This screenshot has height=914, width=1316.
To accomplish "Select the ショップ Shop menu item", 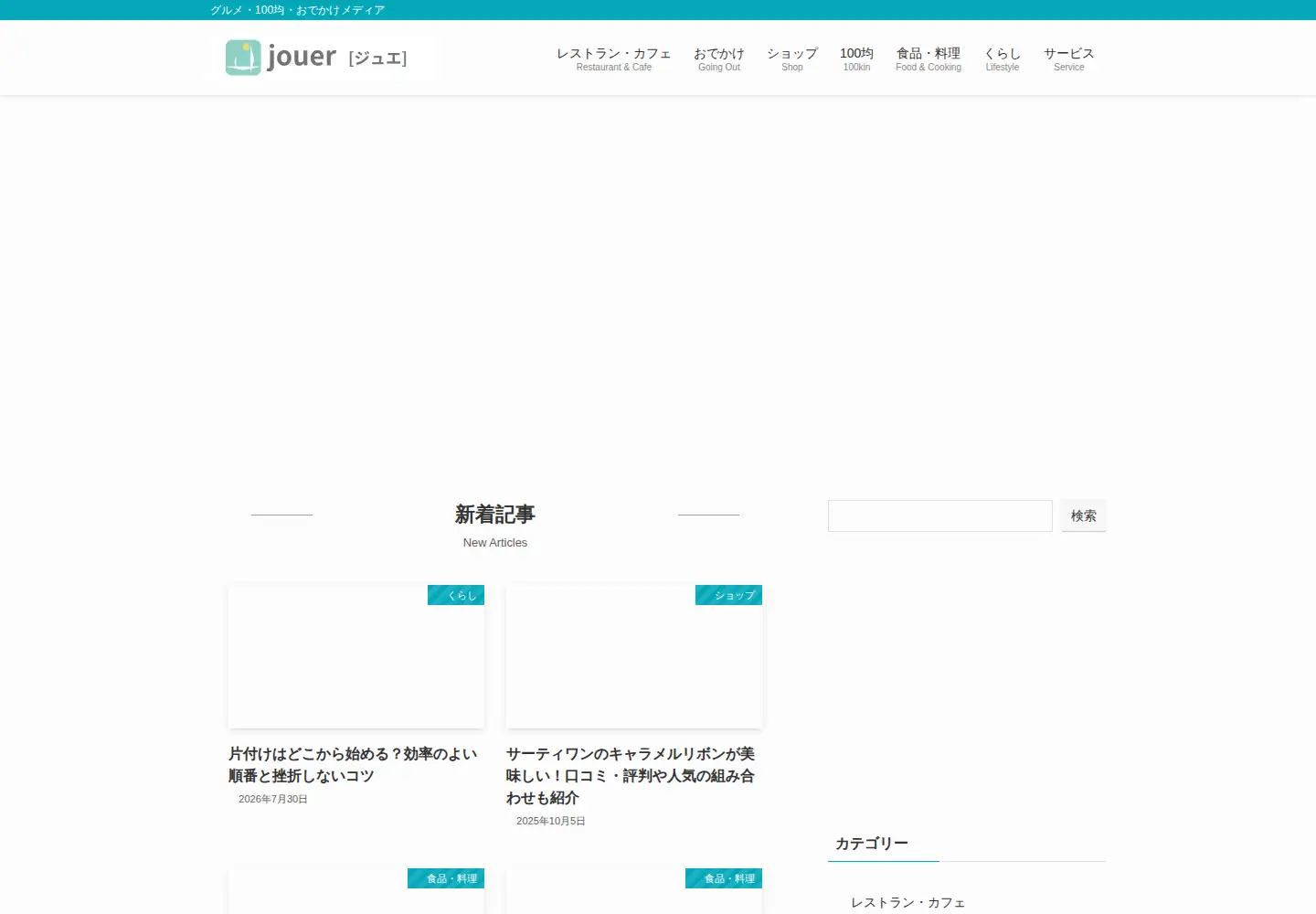I will coord(792,58).
